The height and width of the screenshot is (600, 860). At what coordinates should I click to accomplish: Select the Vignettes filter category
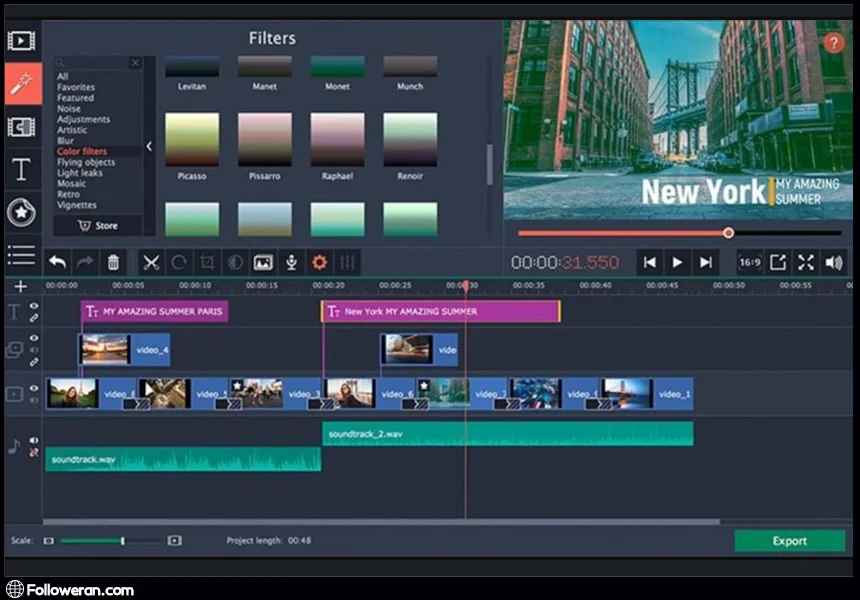coord(77,205)
